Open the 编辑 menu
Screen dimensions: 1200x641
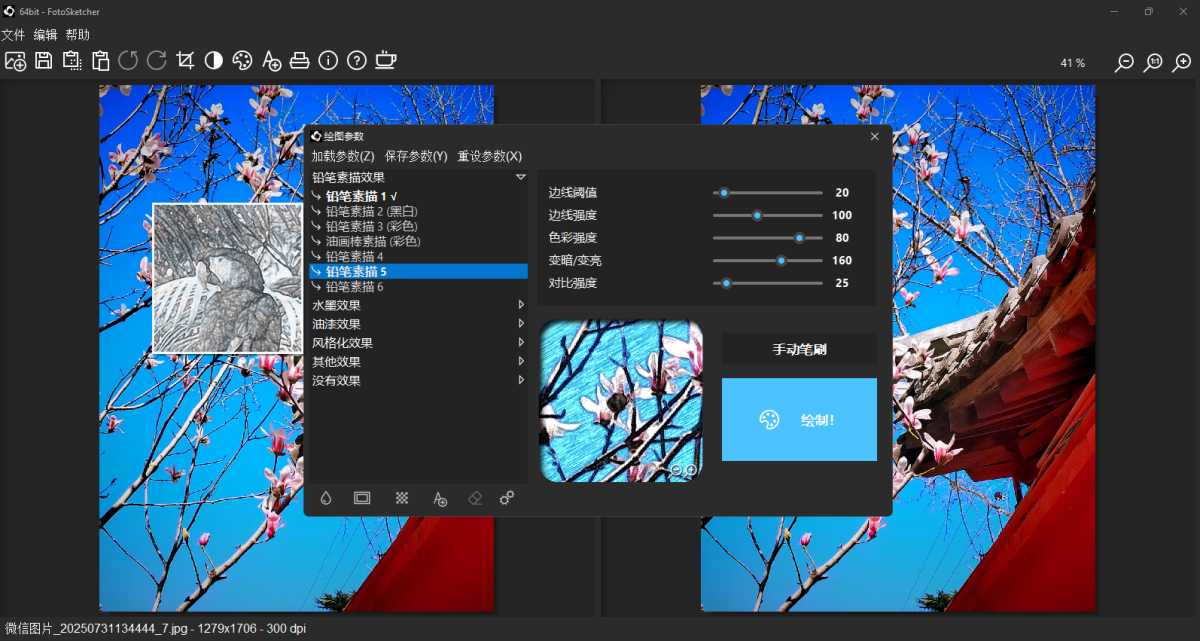(x=45, y=35)
